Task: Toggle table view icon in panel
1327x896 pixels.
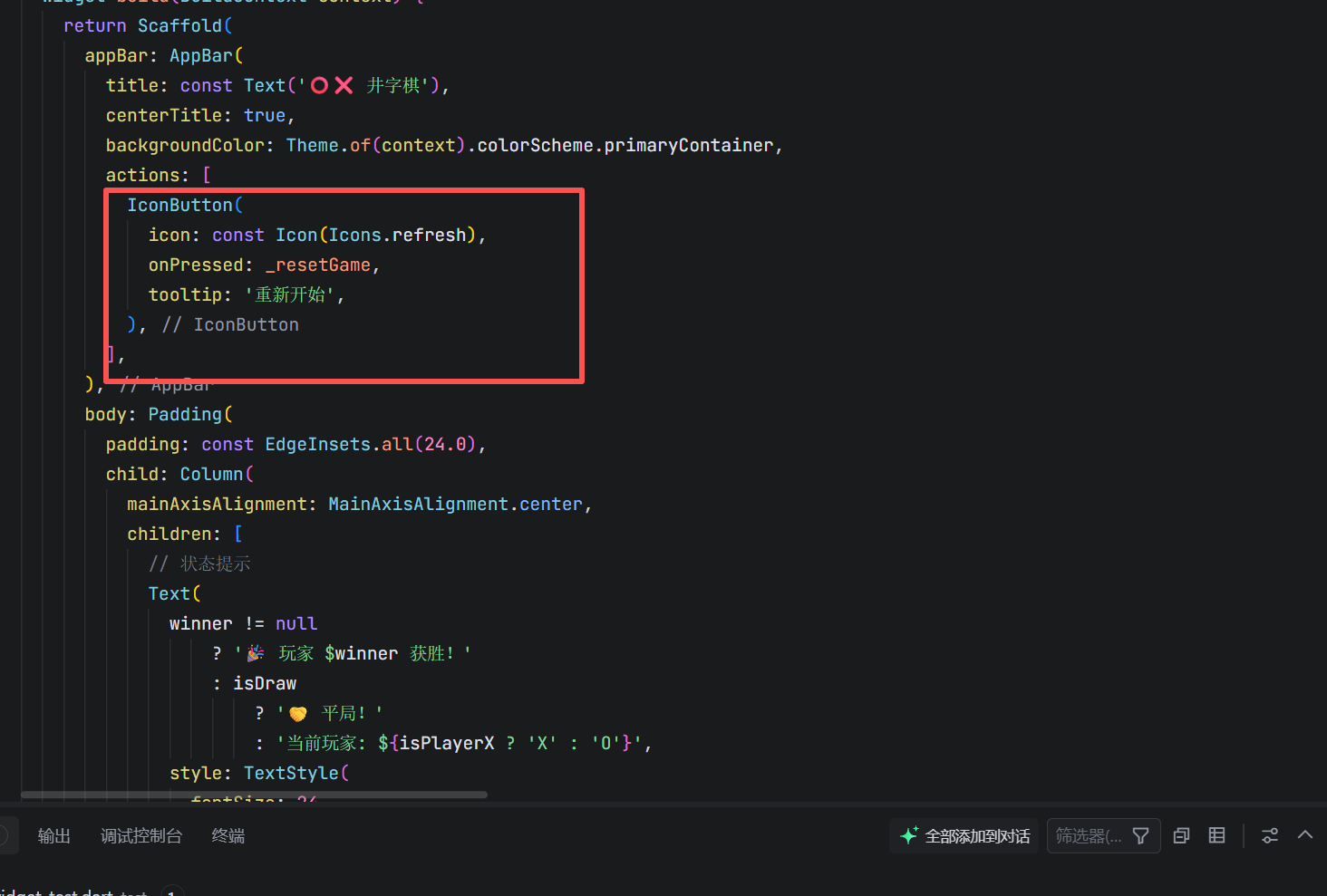Action: [x=1217, y=835]
